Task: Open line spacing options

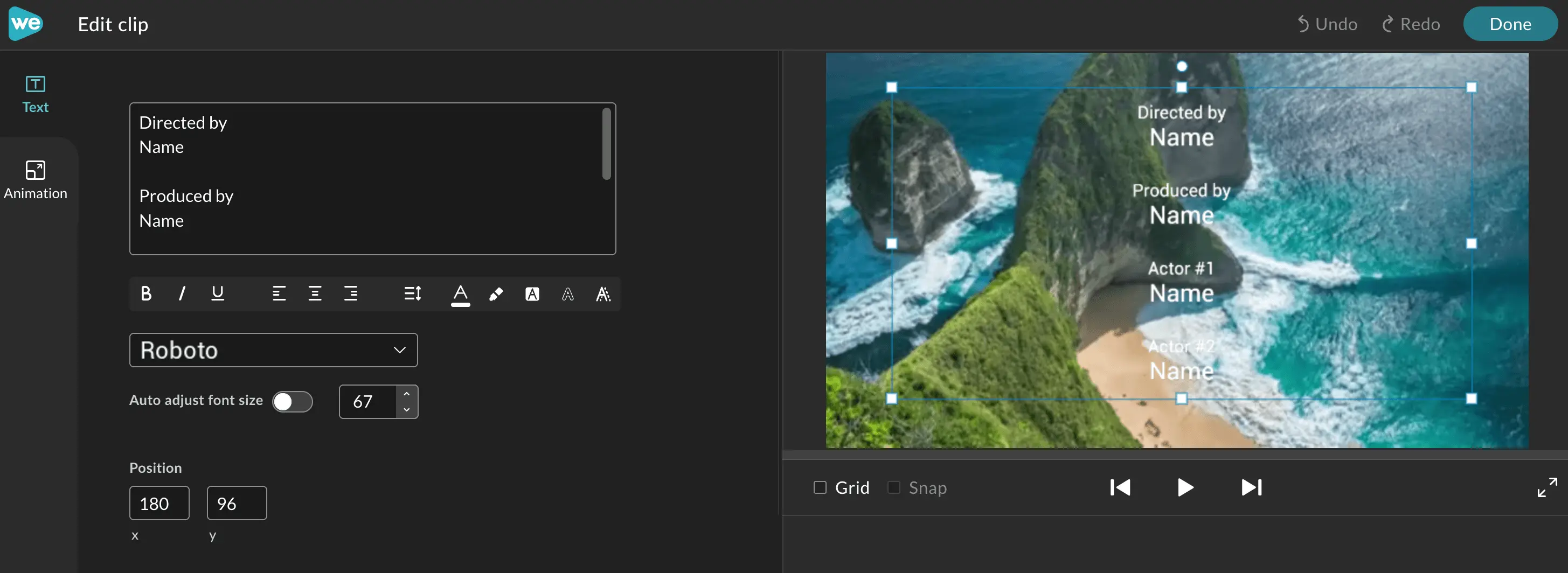Action: [413, 294]
